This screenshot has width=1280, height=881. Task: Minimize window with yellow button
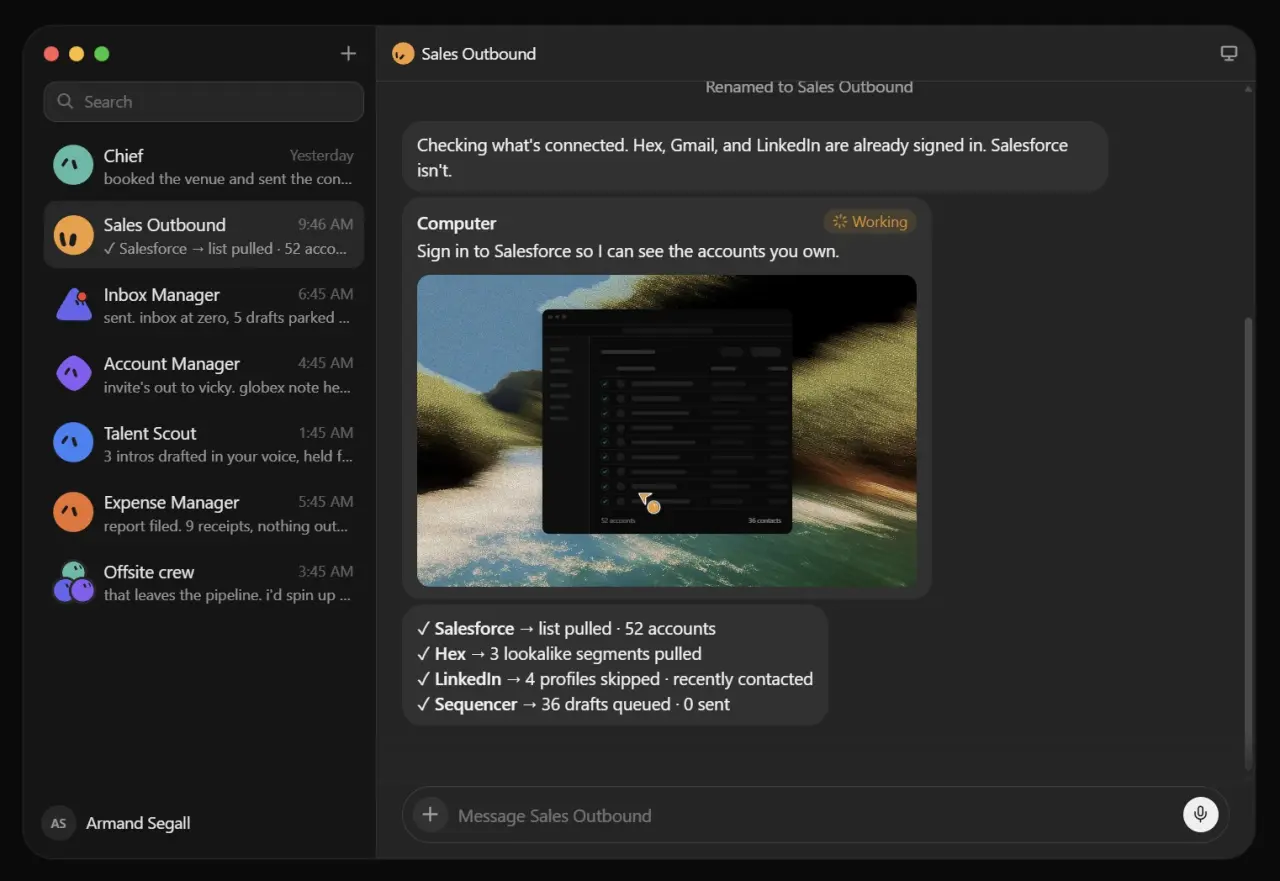point(76,54)
